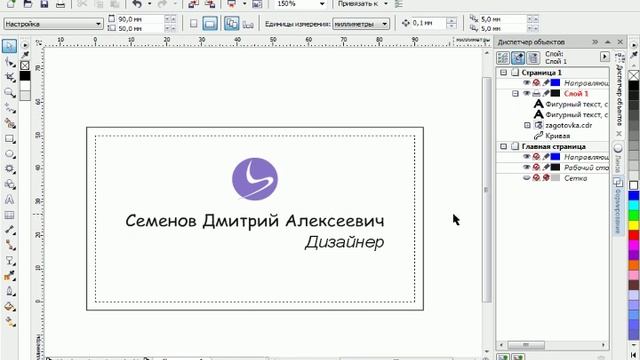Viewport: 640px width, 360px height.
Task: Click the nudge offset field 0,1 мм
Action: (x=428, y=23)
